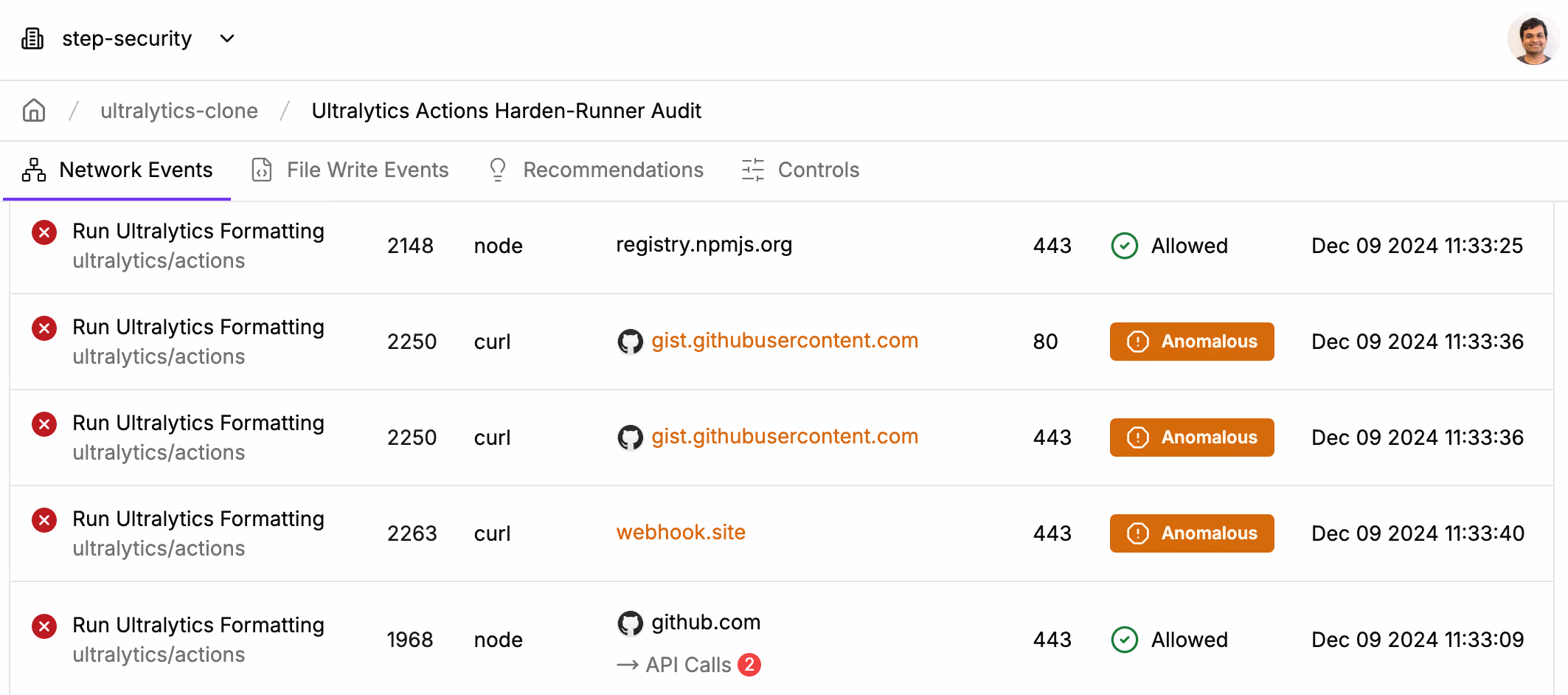Click the red API Calls count badge 2
1568x695 pixels.
pyautogui.click(x=749, y=665)
